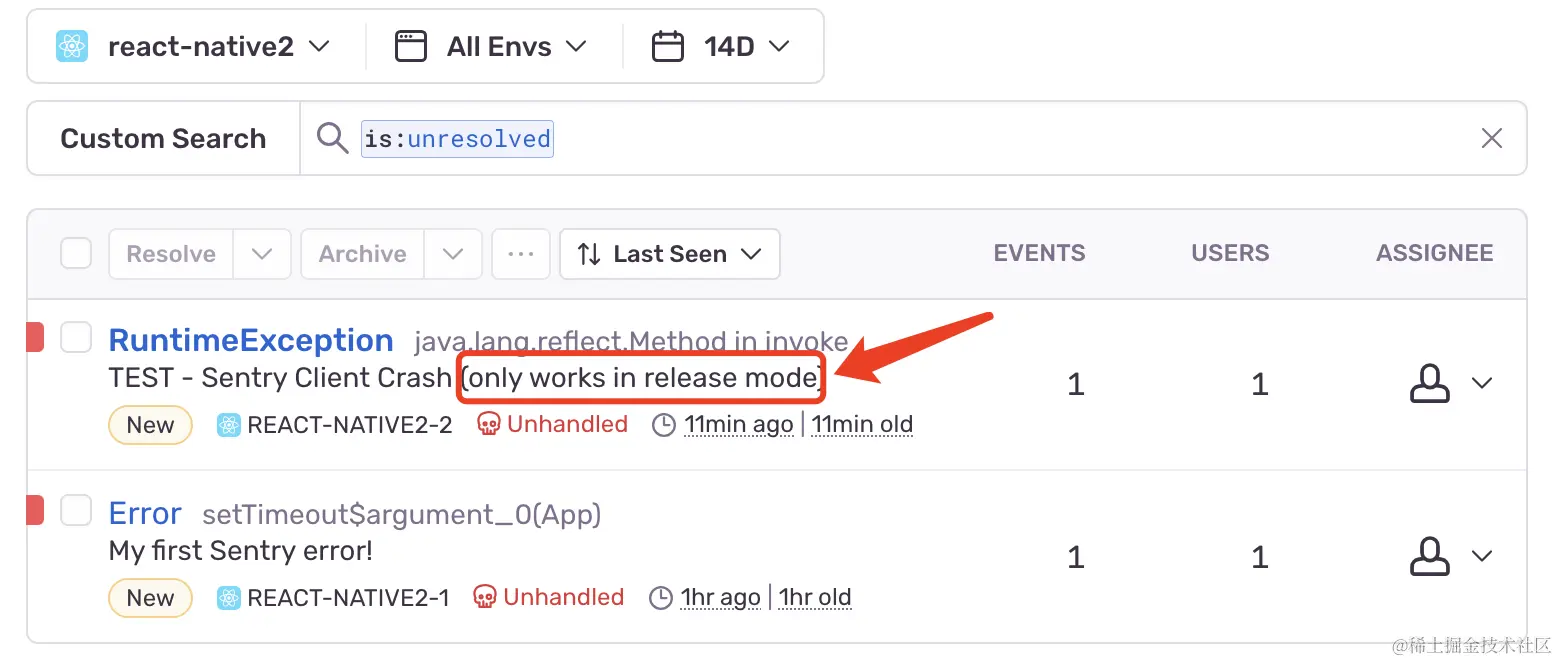Screen dimensions: 1558x662
Task: Expand the Resolve button dropdown chevron
Action: (262, 254)
